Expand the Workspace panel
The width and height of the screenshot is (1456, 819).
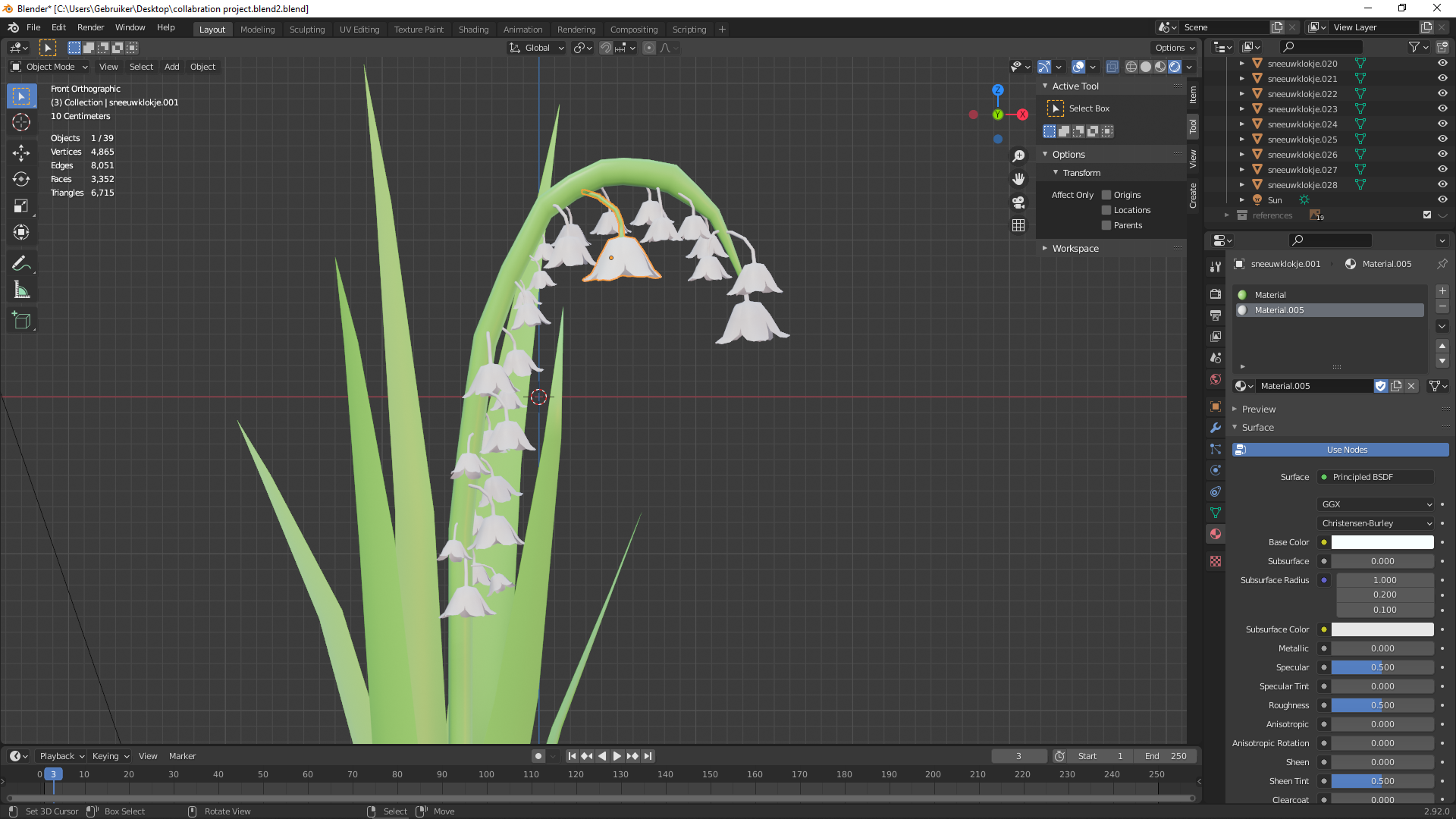1075,248
